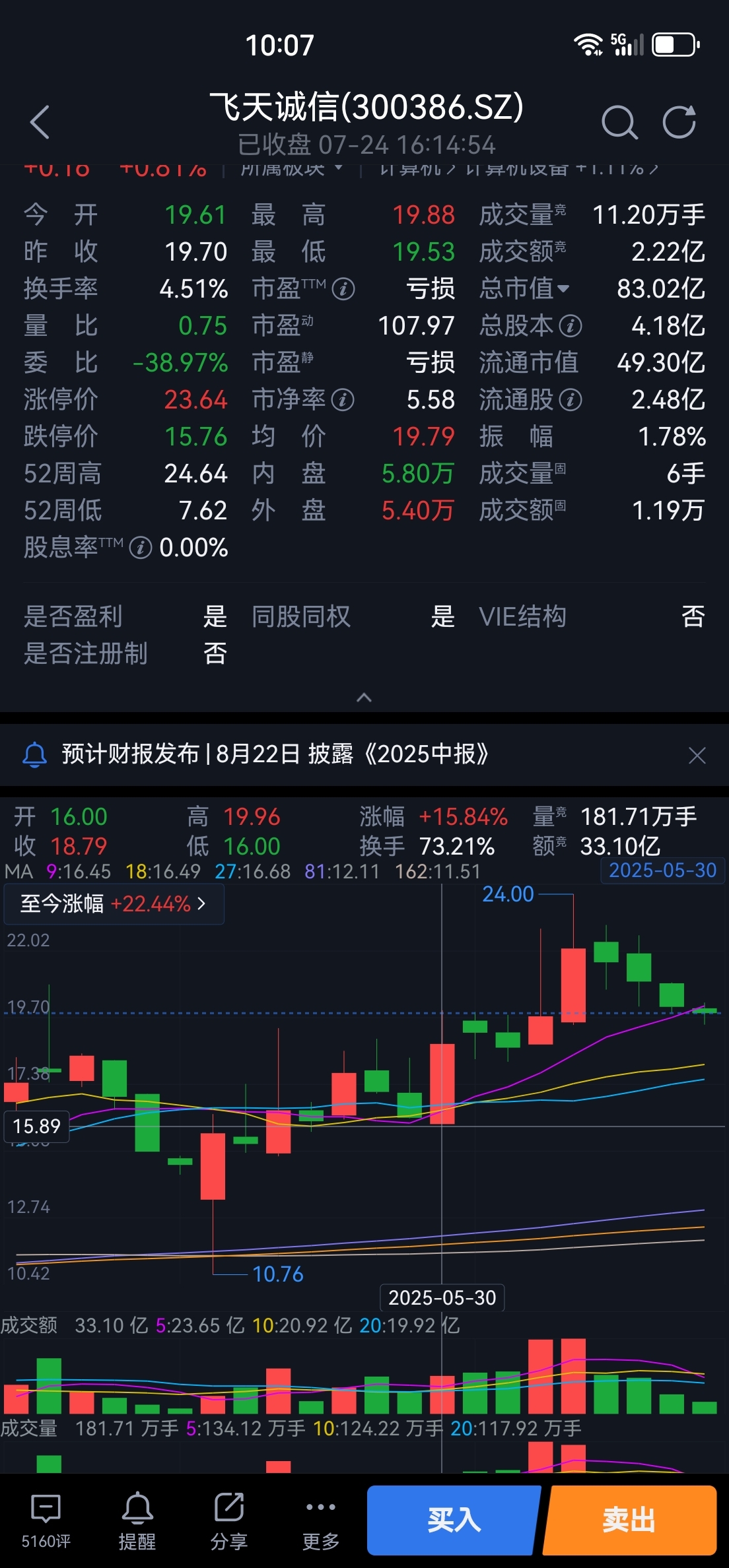
Task: Tap the 委比 value -38.97%
Action: [180, 363]
